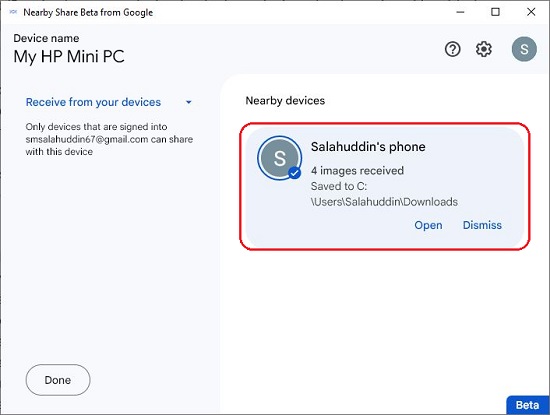Open the account avatar in the header
This screenshot has width=550, height=415.
[x=524, y=49]
